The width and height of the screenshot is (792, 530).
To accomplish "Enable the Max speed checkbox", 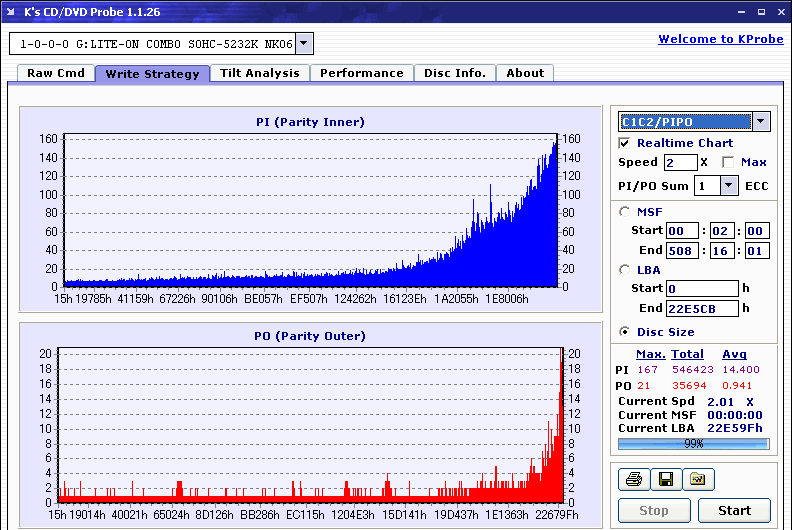I will 728,162.
